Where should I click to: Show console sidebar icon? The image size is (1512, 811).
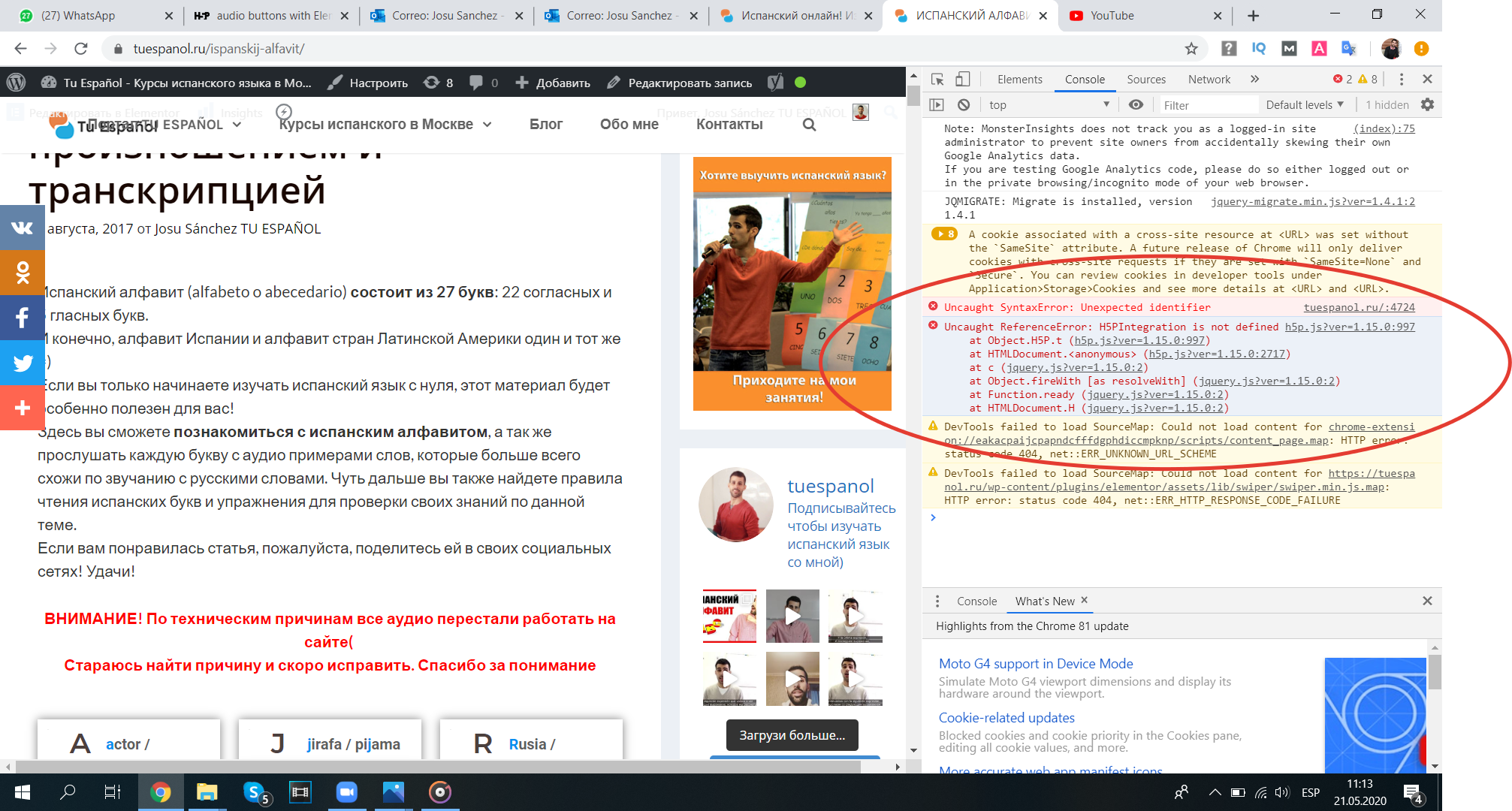[937, 105]
